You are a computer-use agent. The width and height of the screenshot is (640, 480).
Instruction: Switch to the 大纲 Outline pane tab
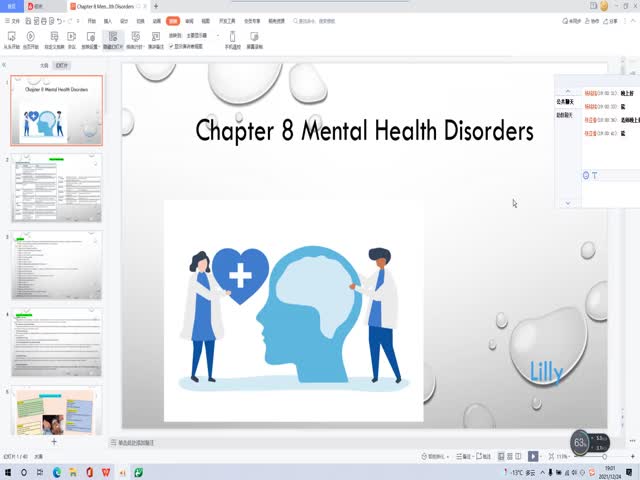click(44, 65)
